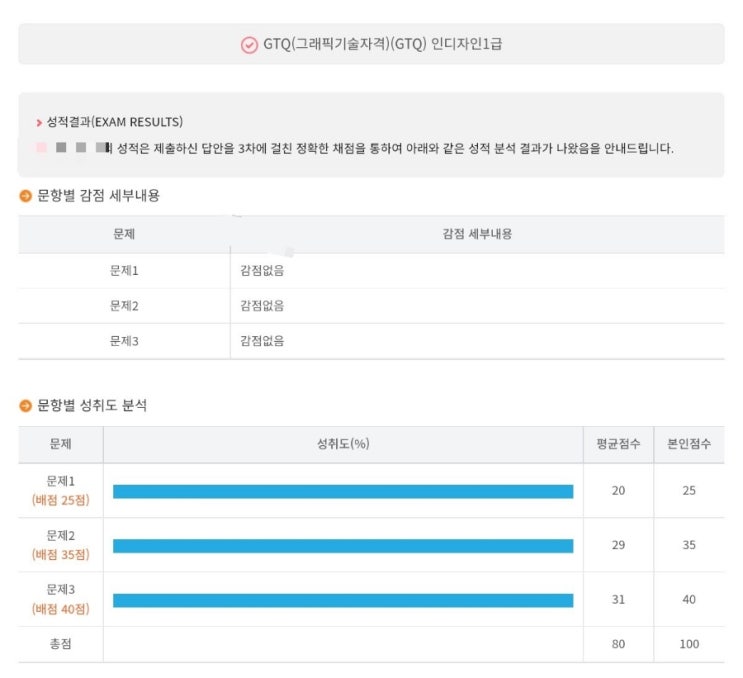
Task: Click 문제3 label in achievement table
Action: coord(61,589)
